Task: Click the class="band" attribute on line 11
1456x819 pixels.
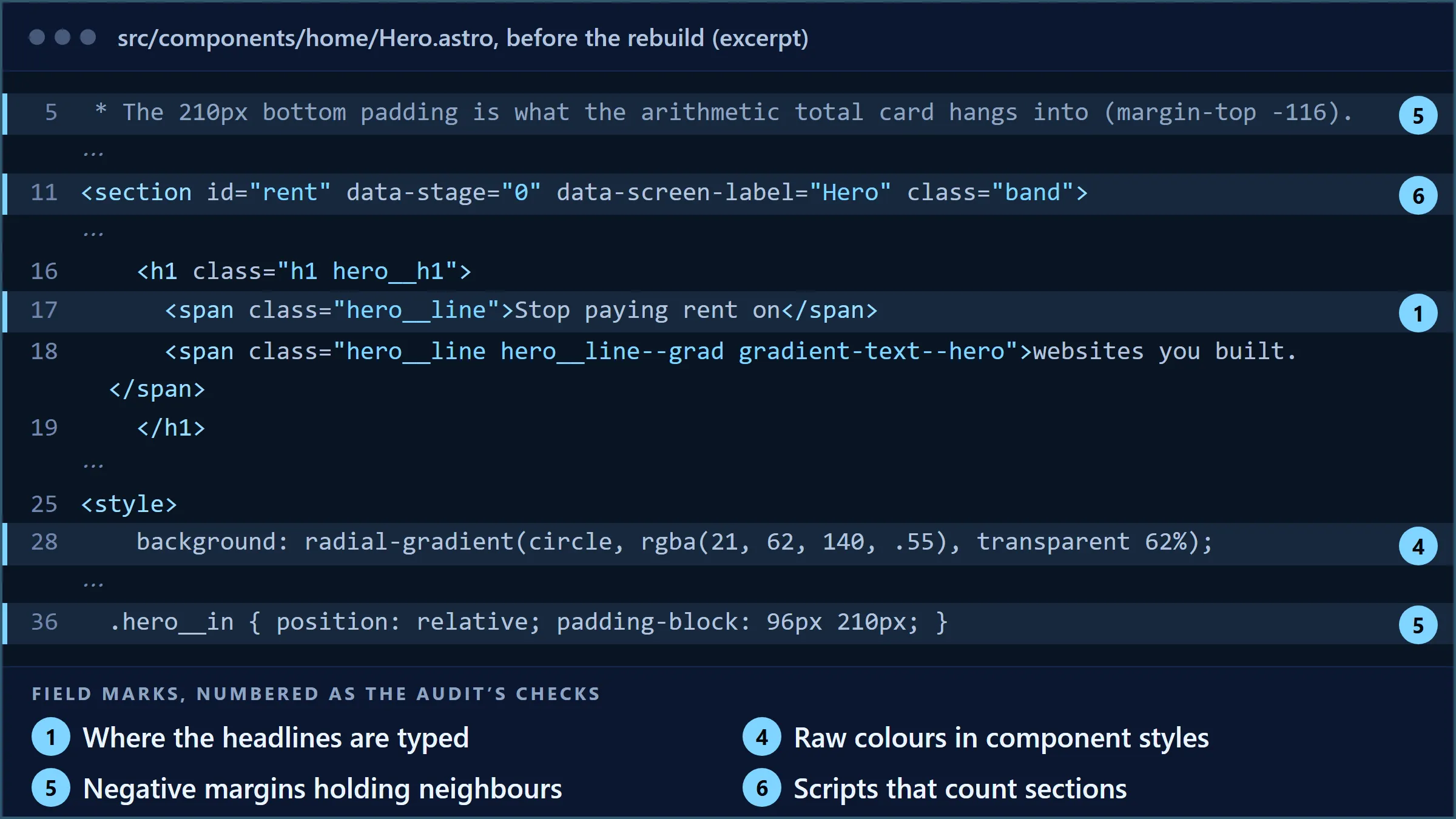Action: tap(990, 193)
